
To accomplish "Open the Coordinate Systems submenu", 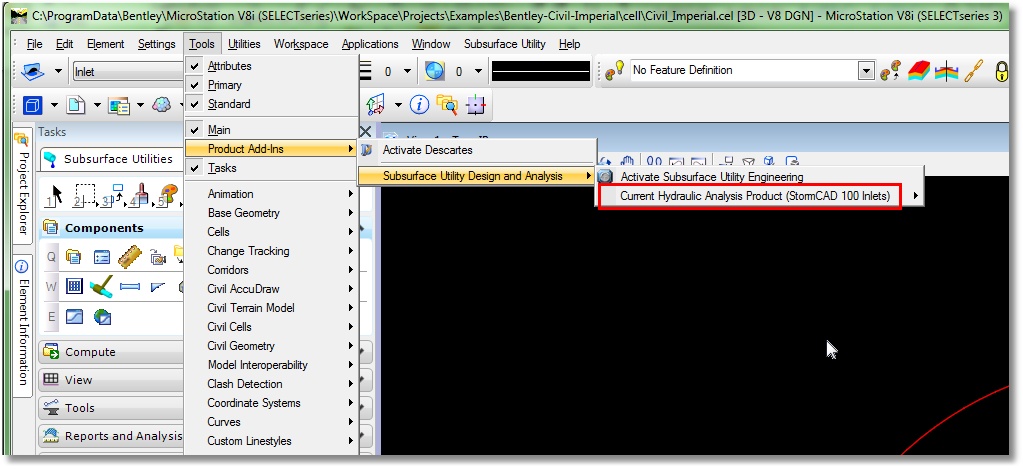I will click(271, 402).
